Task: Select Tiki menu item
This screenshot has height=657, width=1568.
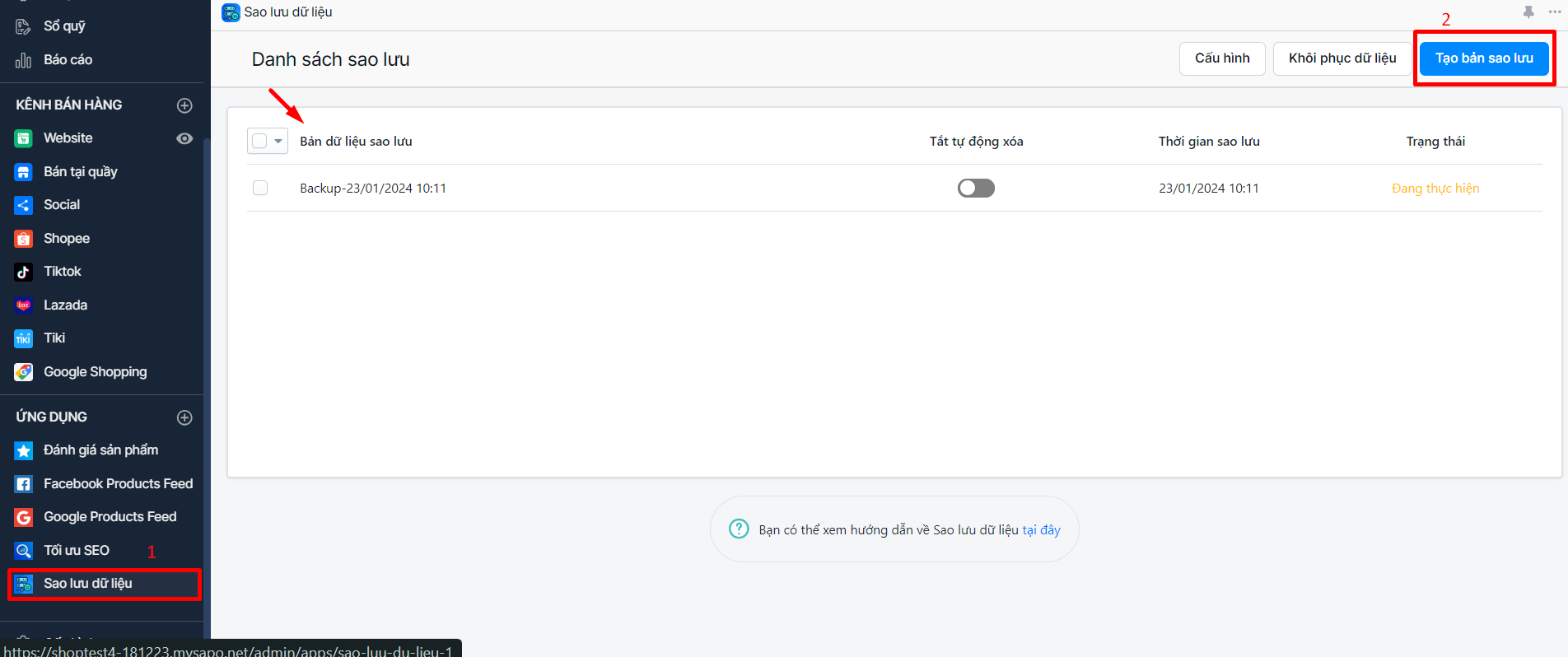Action: point(54,338)
